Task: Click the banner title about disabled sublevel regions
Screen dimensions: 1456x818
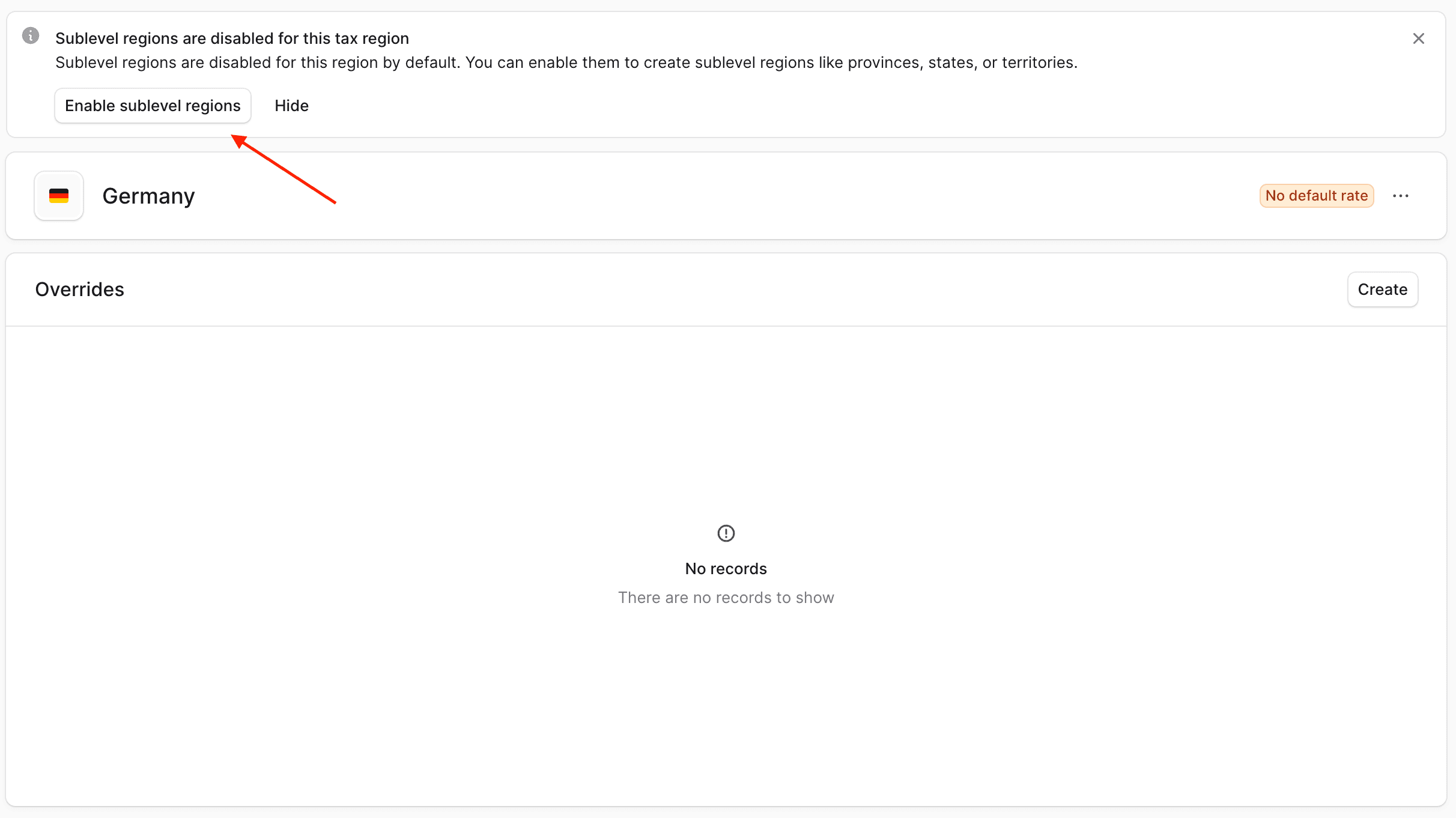Action: pos(232,38)
